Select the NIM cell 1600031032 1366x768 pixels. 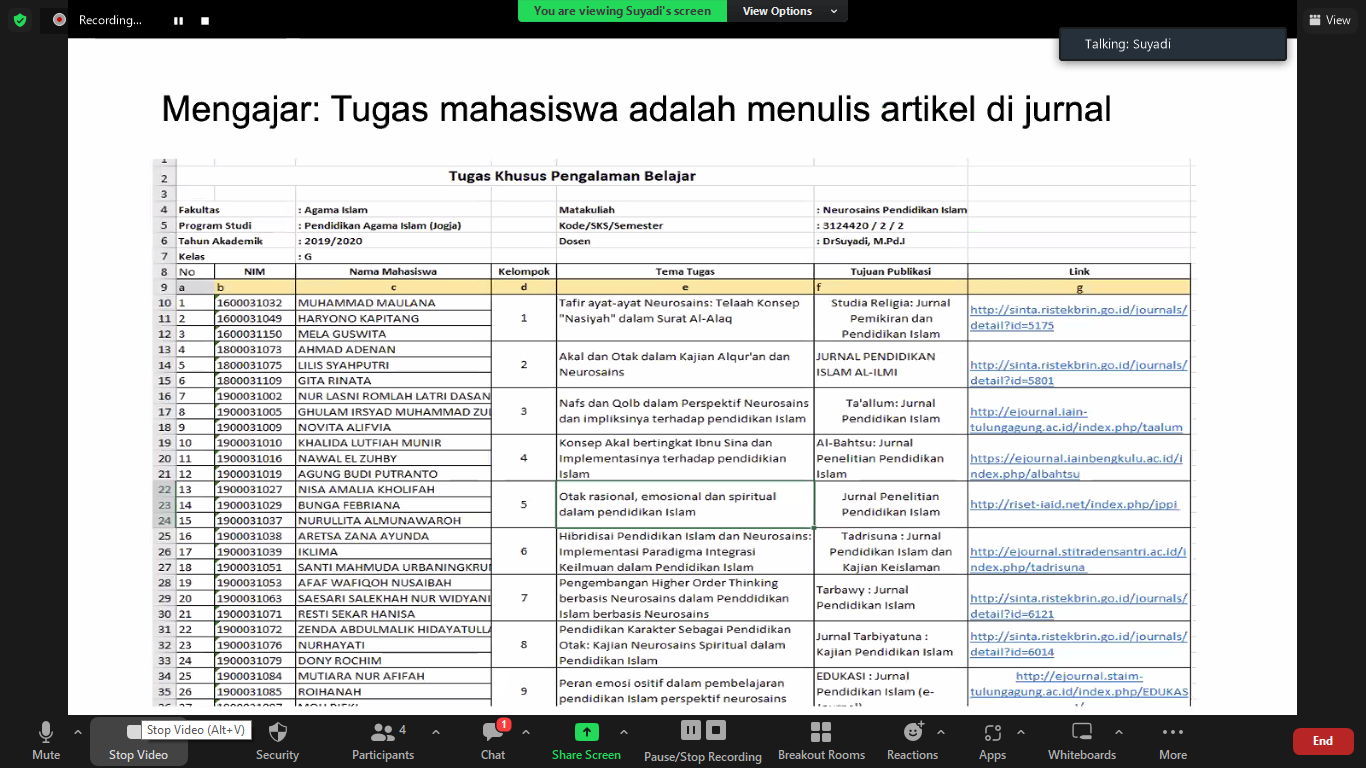tap(255, 303)
